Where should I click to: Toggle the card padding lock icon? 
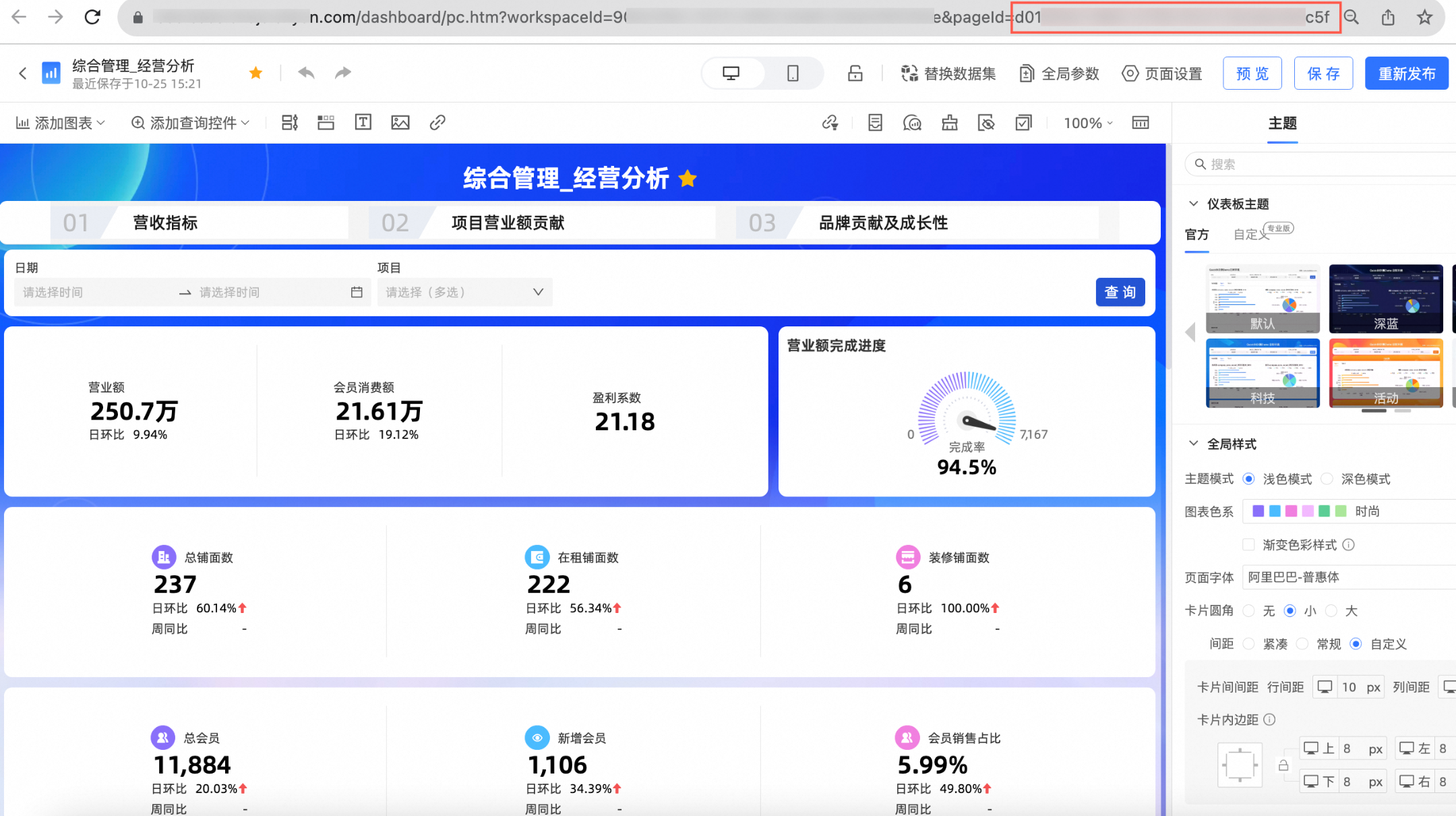1283,765
